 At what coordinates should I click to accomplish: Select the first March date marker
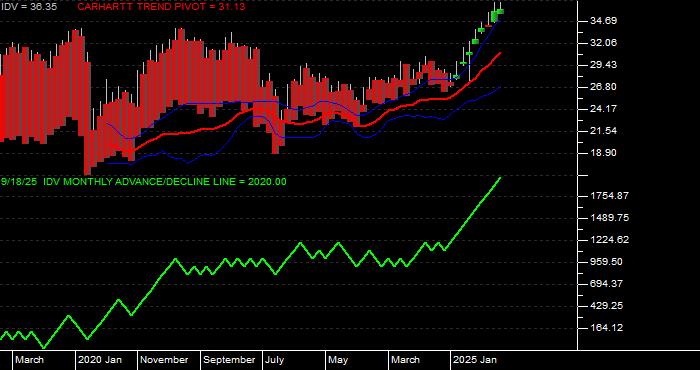pos(29,360)
